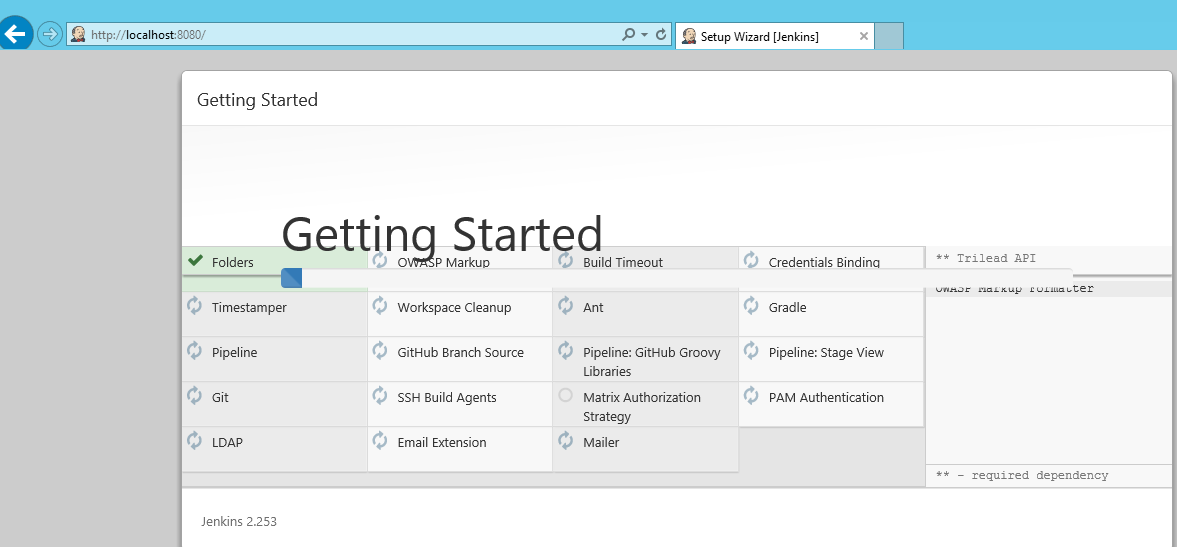Viewport: 1177px width, 547px height.
Task: Click the LDAP plugin label
Action: pos(227,443)
